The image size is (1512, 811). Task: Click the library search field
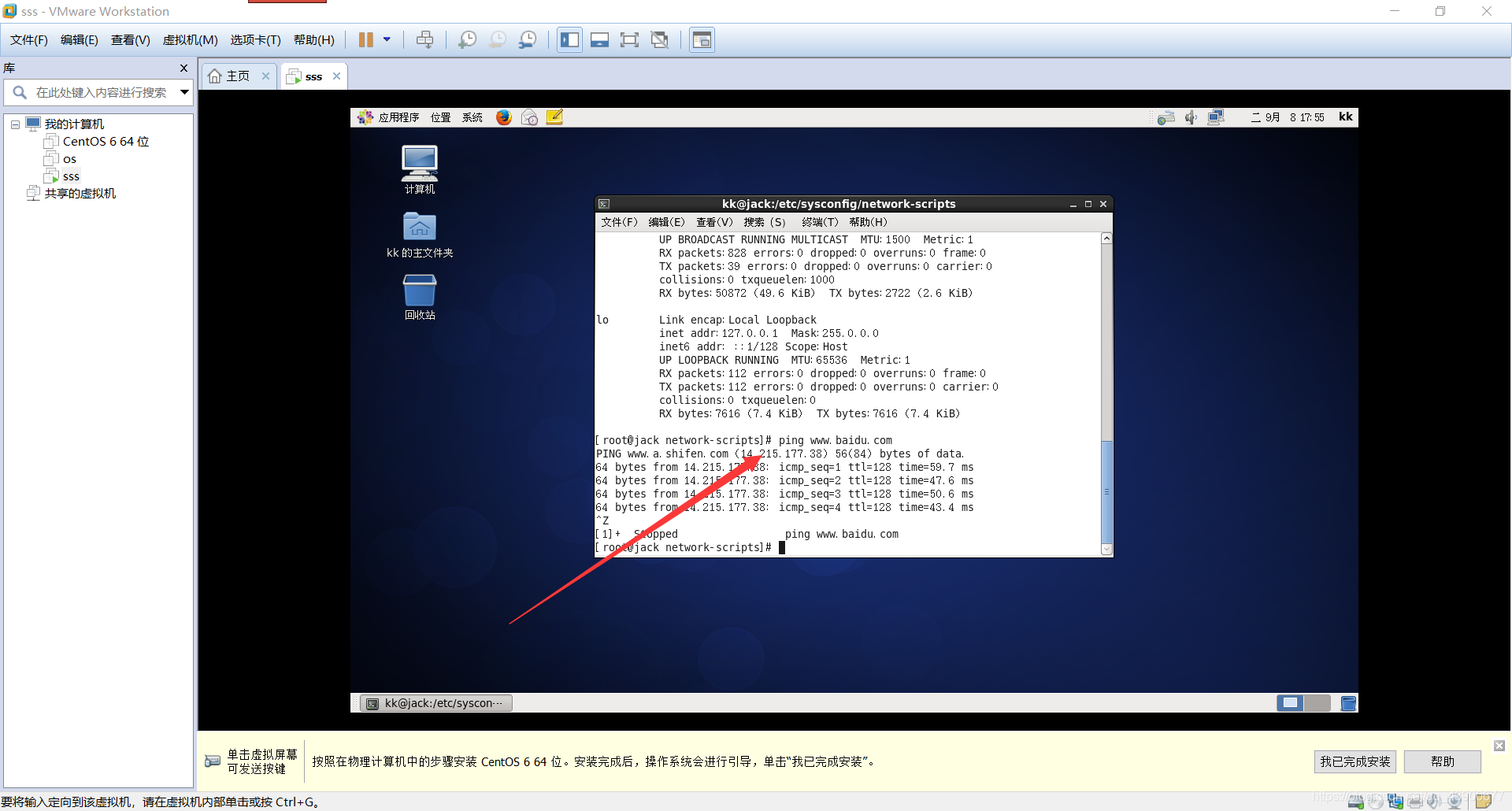pos(98,93)
